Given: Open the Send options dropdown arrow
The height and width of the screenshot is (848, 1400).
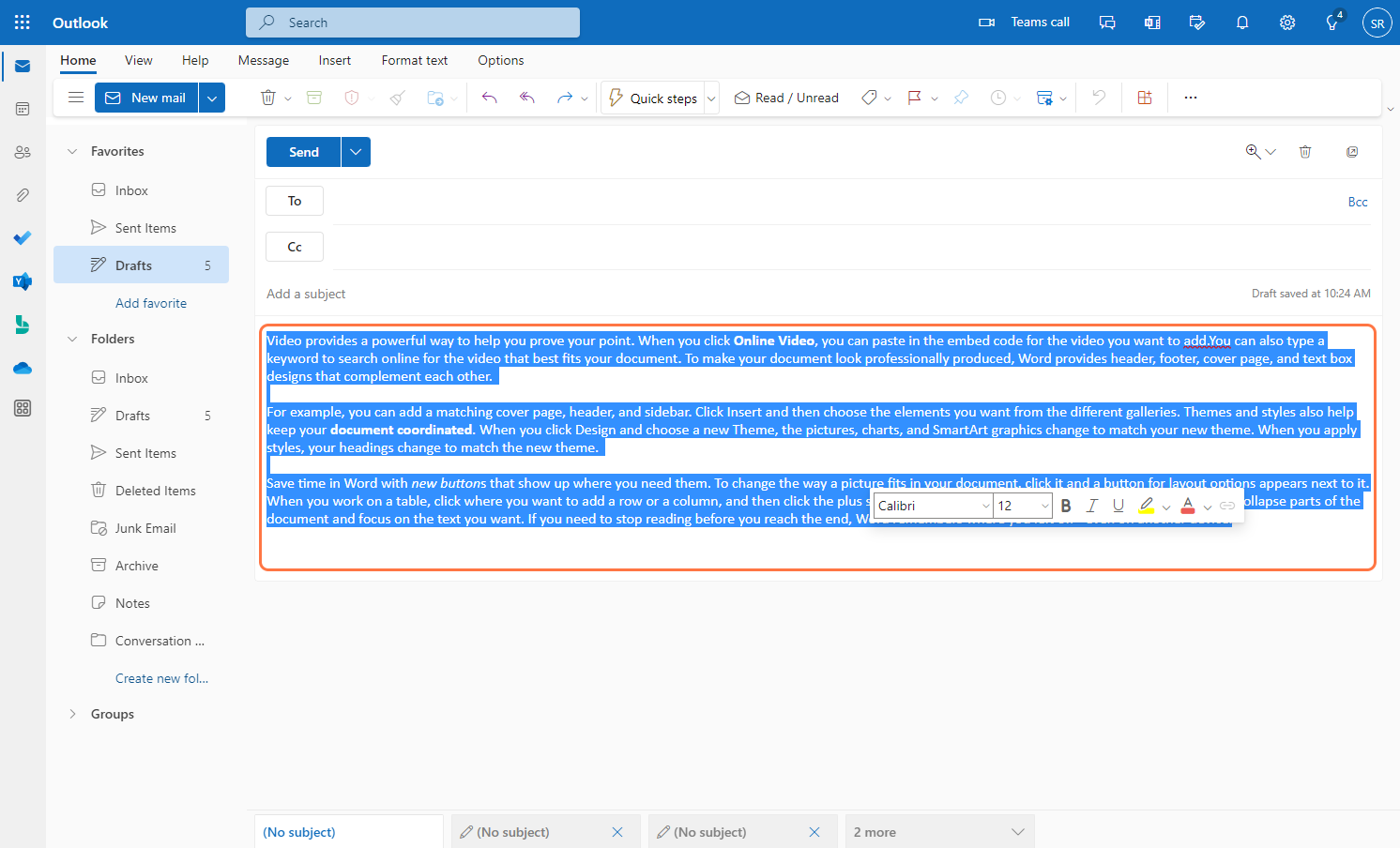Looking at the screenshot, I should (356, 152).
